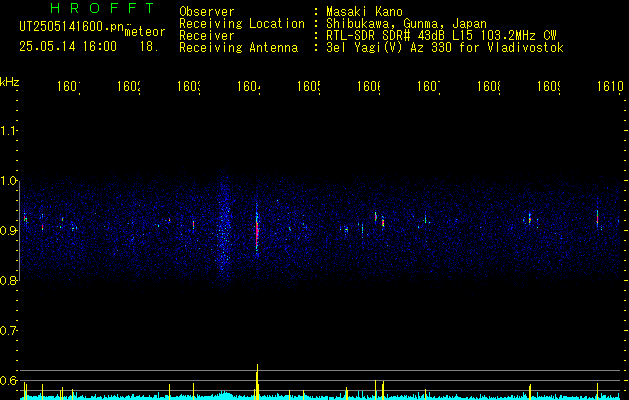Click the 0.8 frequency axis label

tap(8, 280)
